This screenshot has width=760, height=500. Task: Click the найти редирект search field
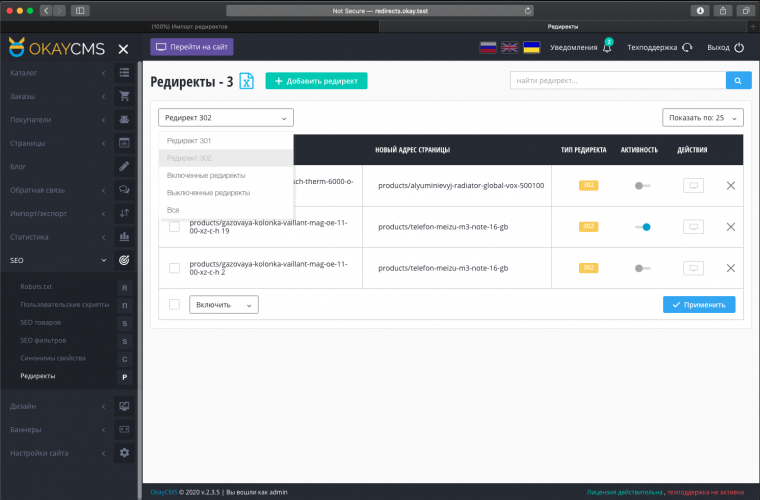[617, 81]
